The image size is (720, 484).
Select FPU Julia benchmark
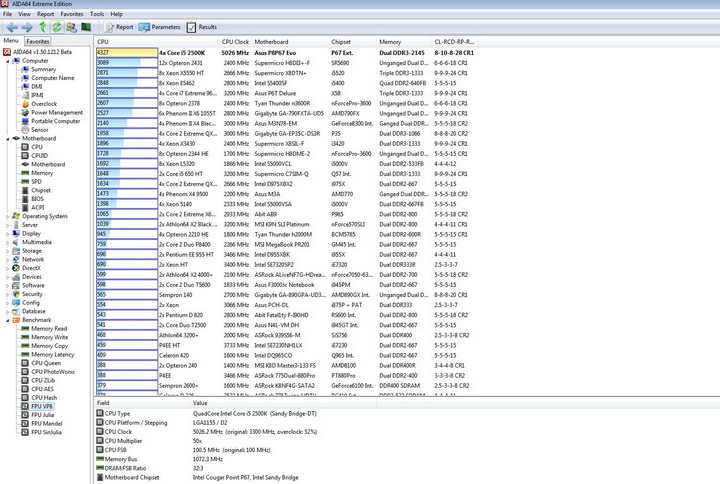coord(42,415)
